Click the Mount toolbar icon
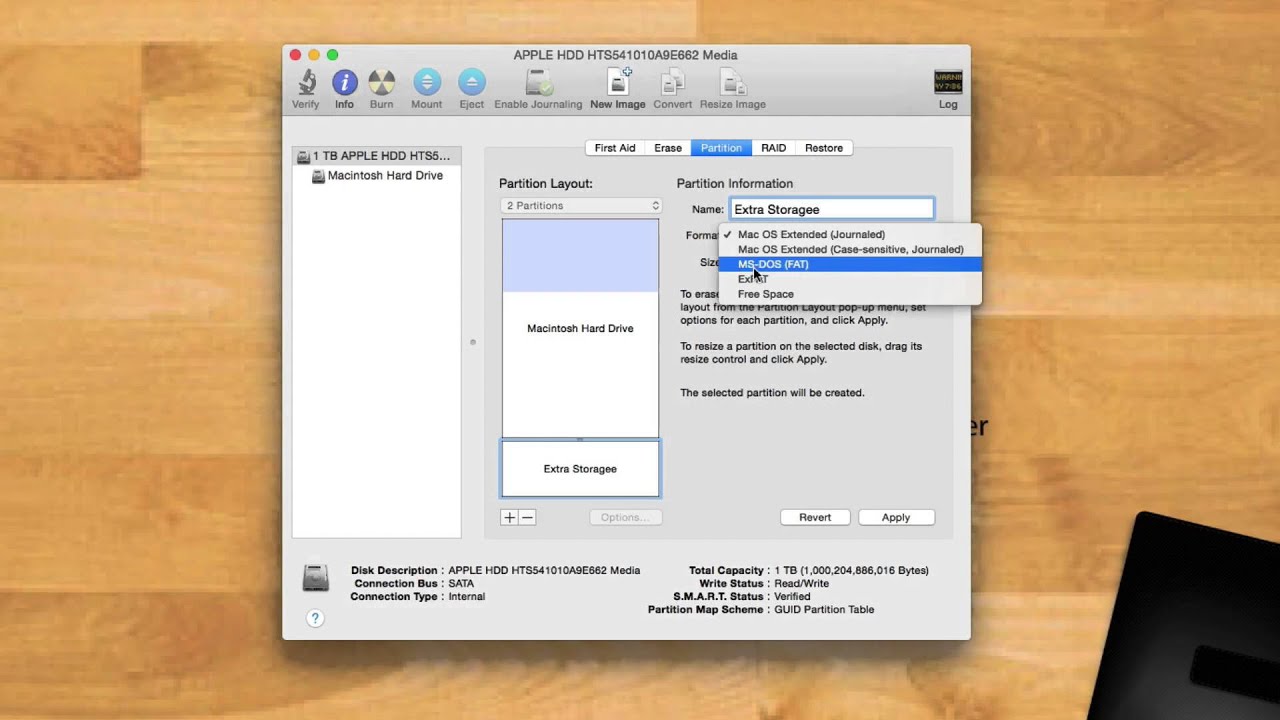1280x720 pixels. (x=427, y=82)
